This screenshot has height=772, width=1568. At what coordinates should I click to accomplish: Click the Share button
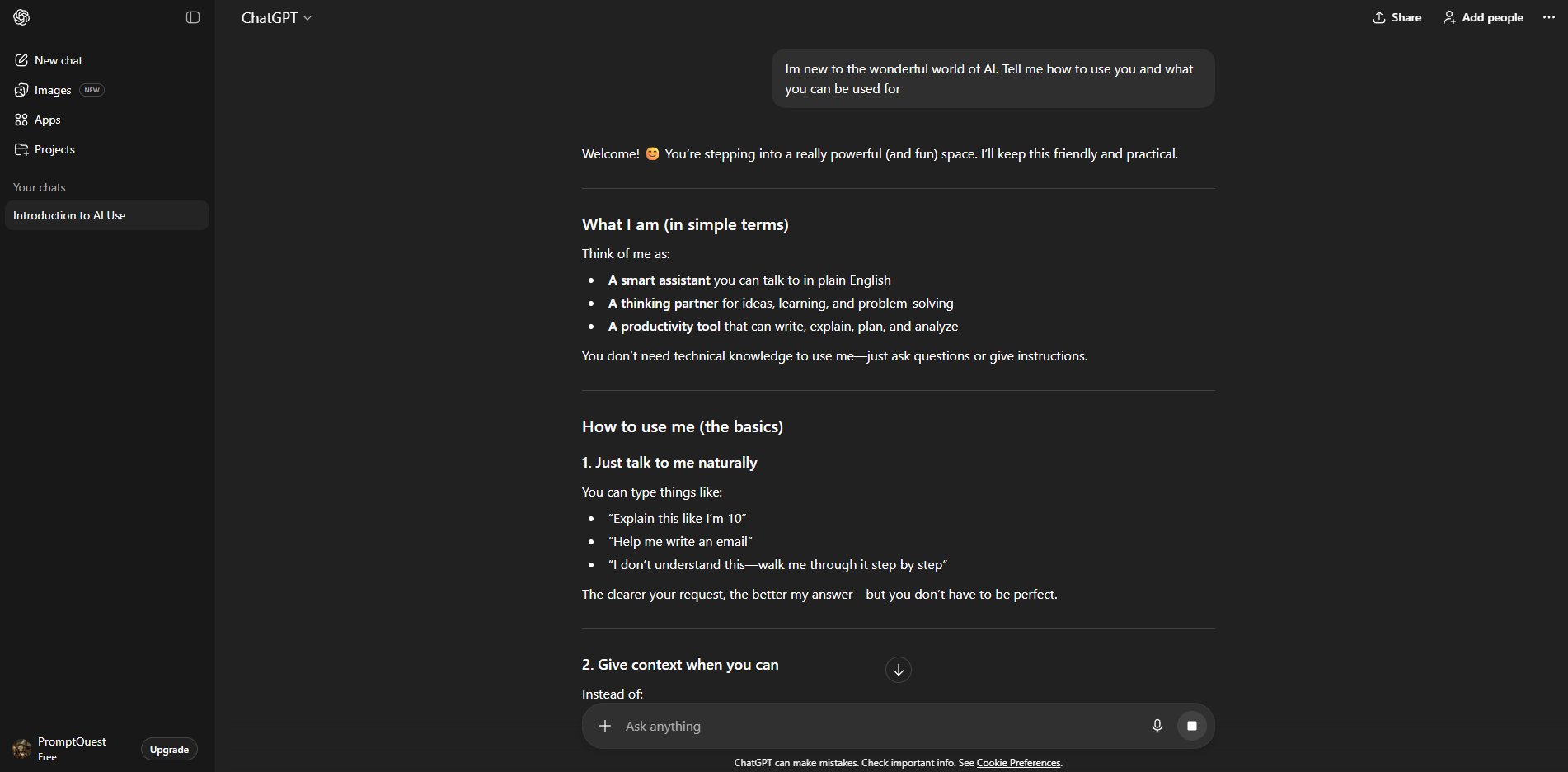click(x=1397, y=17)
